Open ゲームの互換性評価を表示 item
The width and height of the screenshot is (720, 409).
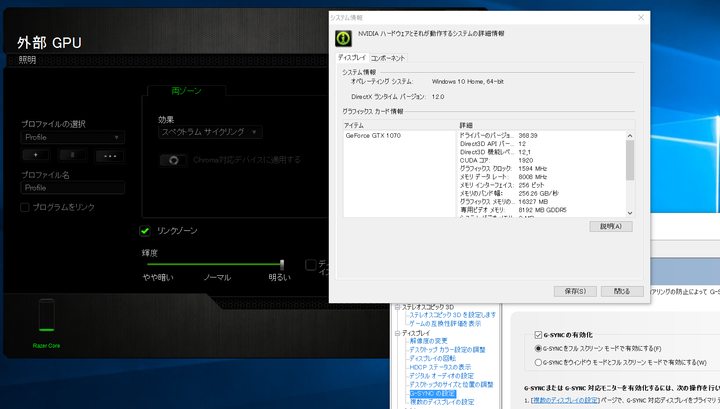445,324
